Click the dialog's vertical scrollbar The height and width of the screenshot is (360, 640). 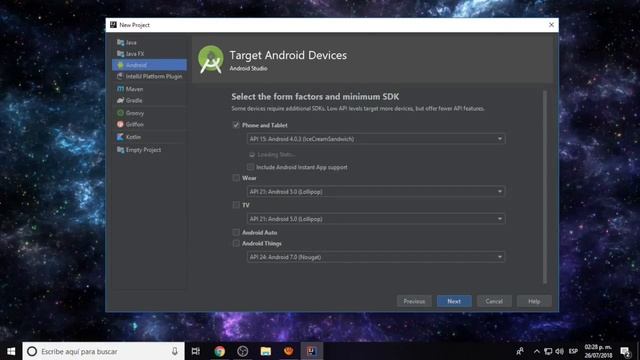(545, 187)
